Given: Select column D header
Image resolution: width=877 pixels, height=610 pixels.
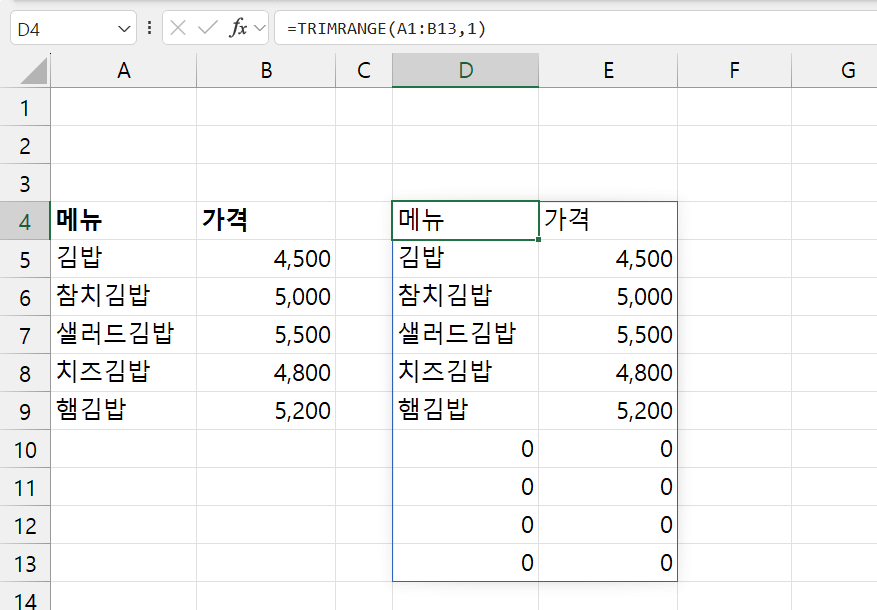Looking at the screenshot, I should [465, 70].
